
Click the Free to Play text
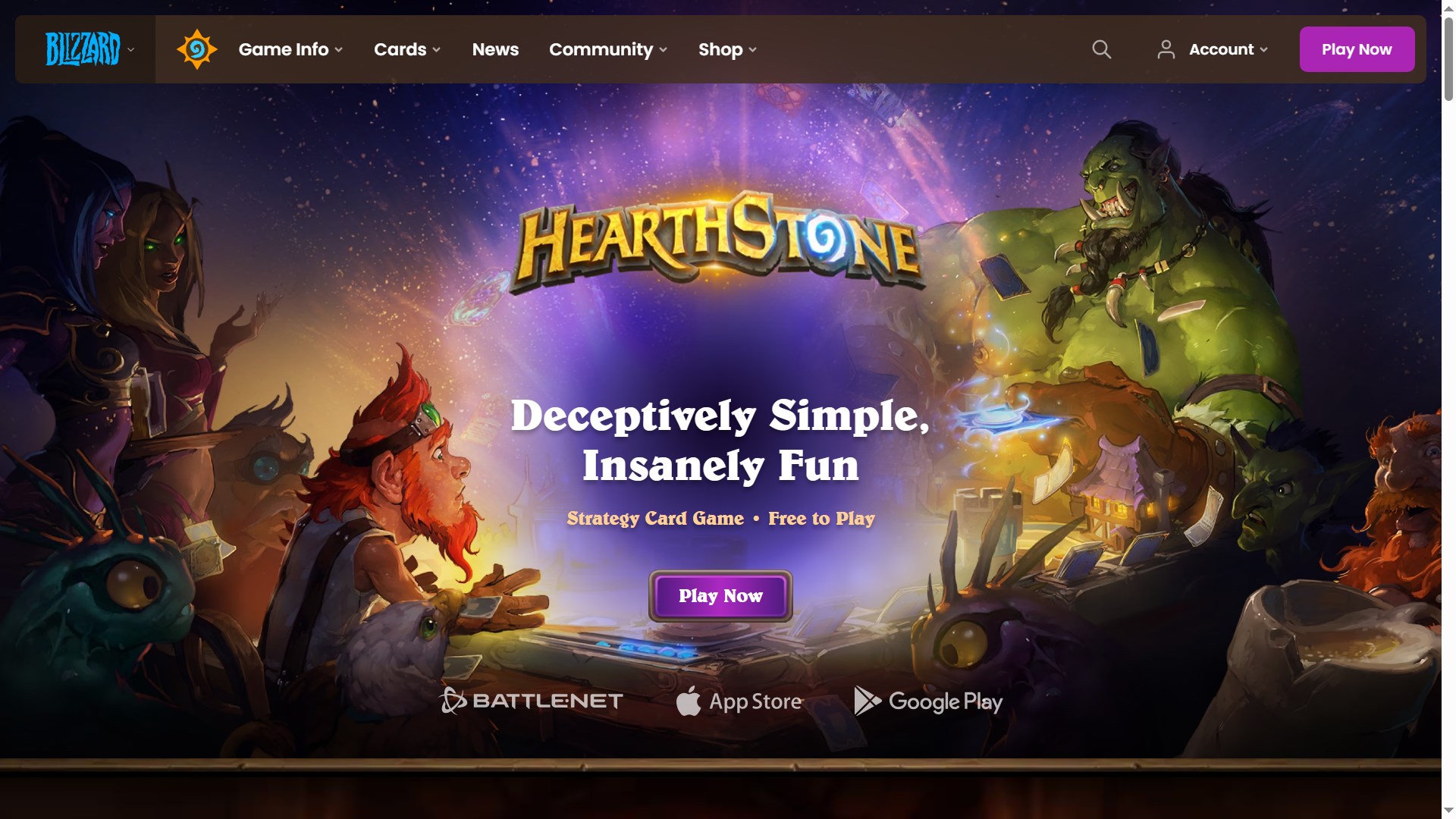pos(821,519)
